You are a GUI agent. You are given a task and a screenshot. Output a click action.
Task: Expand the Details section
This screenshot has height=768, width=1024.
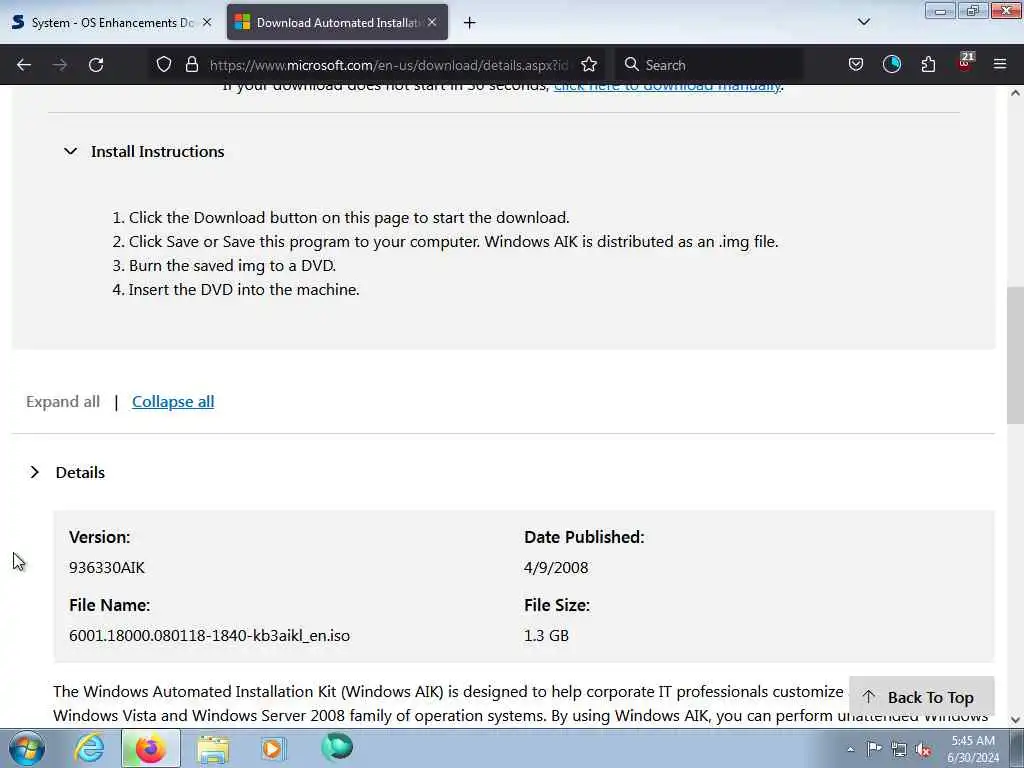click(x=67, y=472)
